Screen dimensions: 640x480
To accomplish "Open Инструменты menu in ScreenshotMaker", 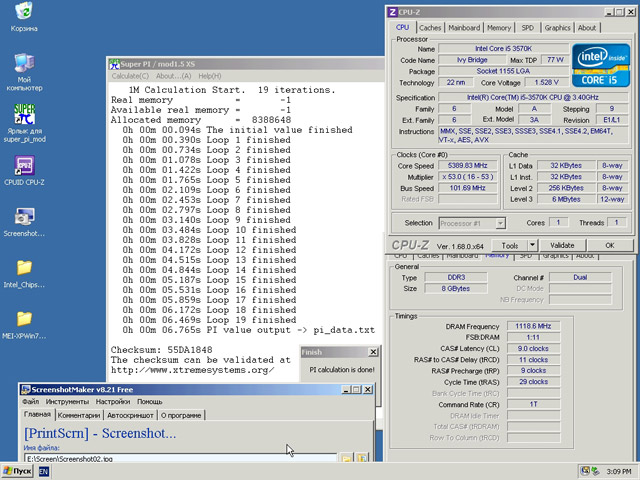I will tap(67, 402).
